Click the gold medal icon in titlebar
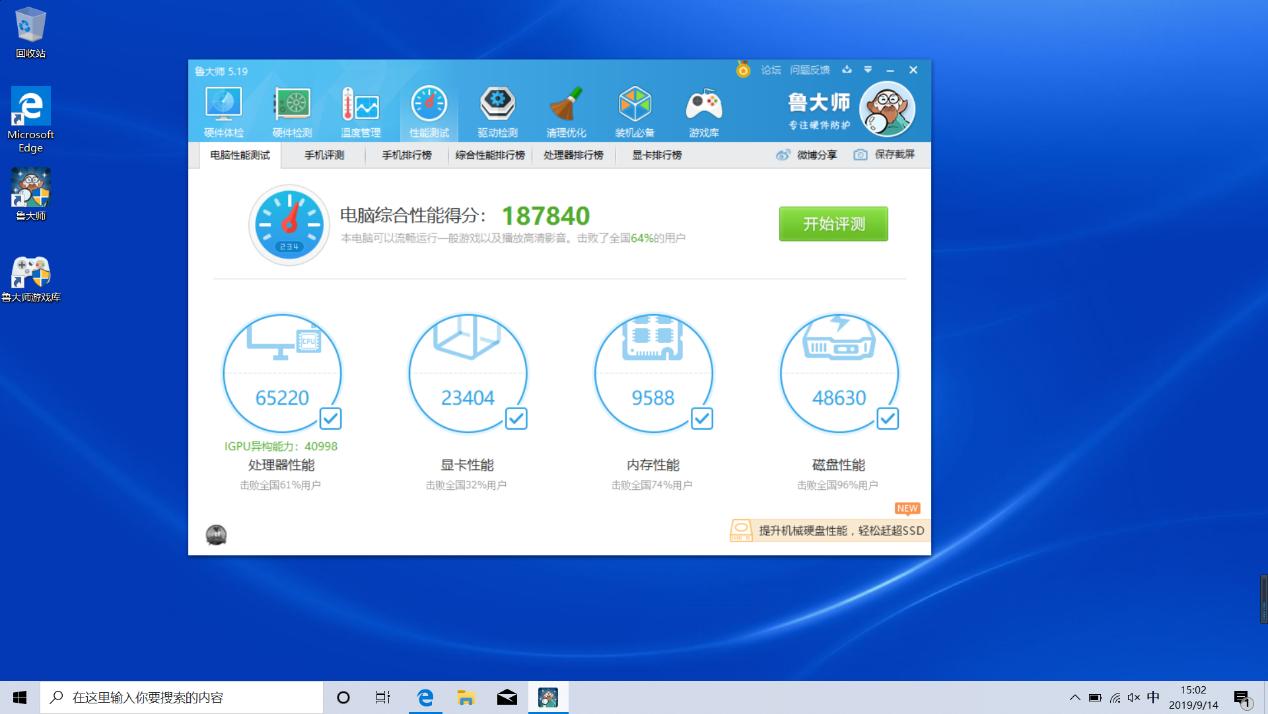The image size is (1268, 714). [741, 70]
